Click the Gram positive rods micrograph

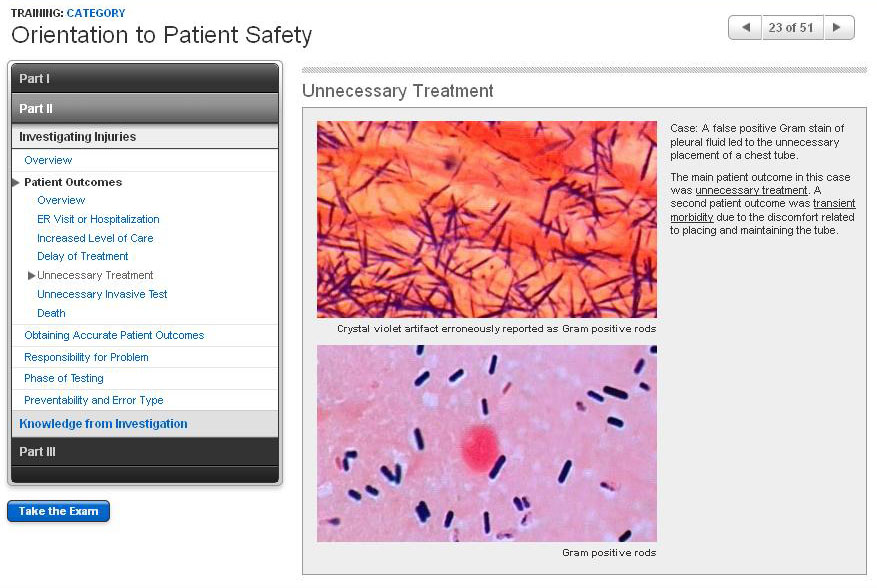[x=486, y=443]
